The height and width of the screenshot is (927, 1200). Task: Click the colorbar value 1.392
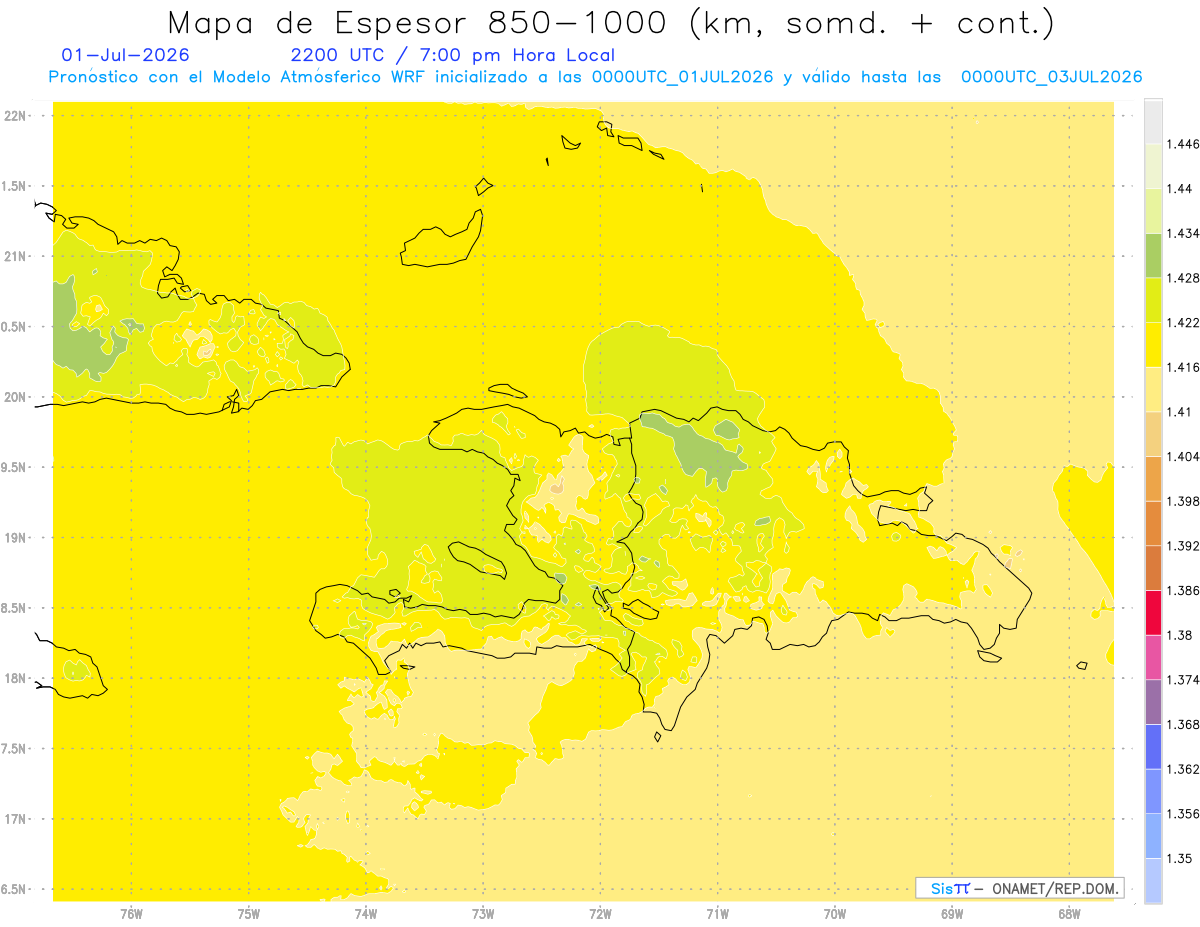click(1185, 546)
